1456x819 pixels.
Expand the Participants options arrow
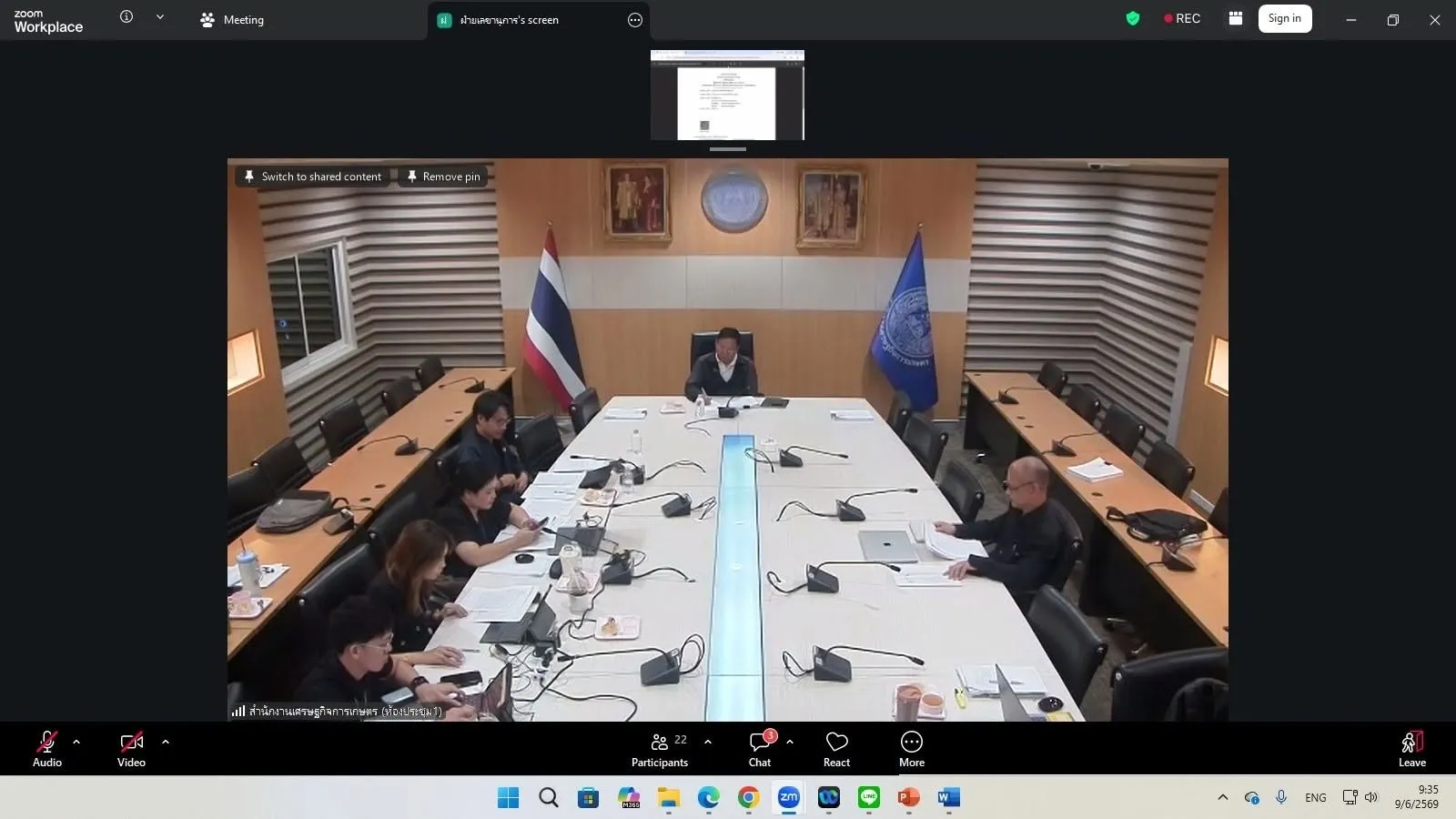pos(708,742)
